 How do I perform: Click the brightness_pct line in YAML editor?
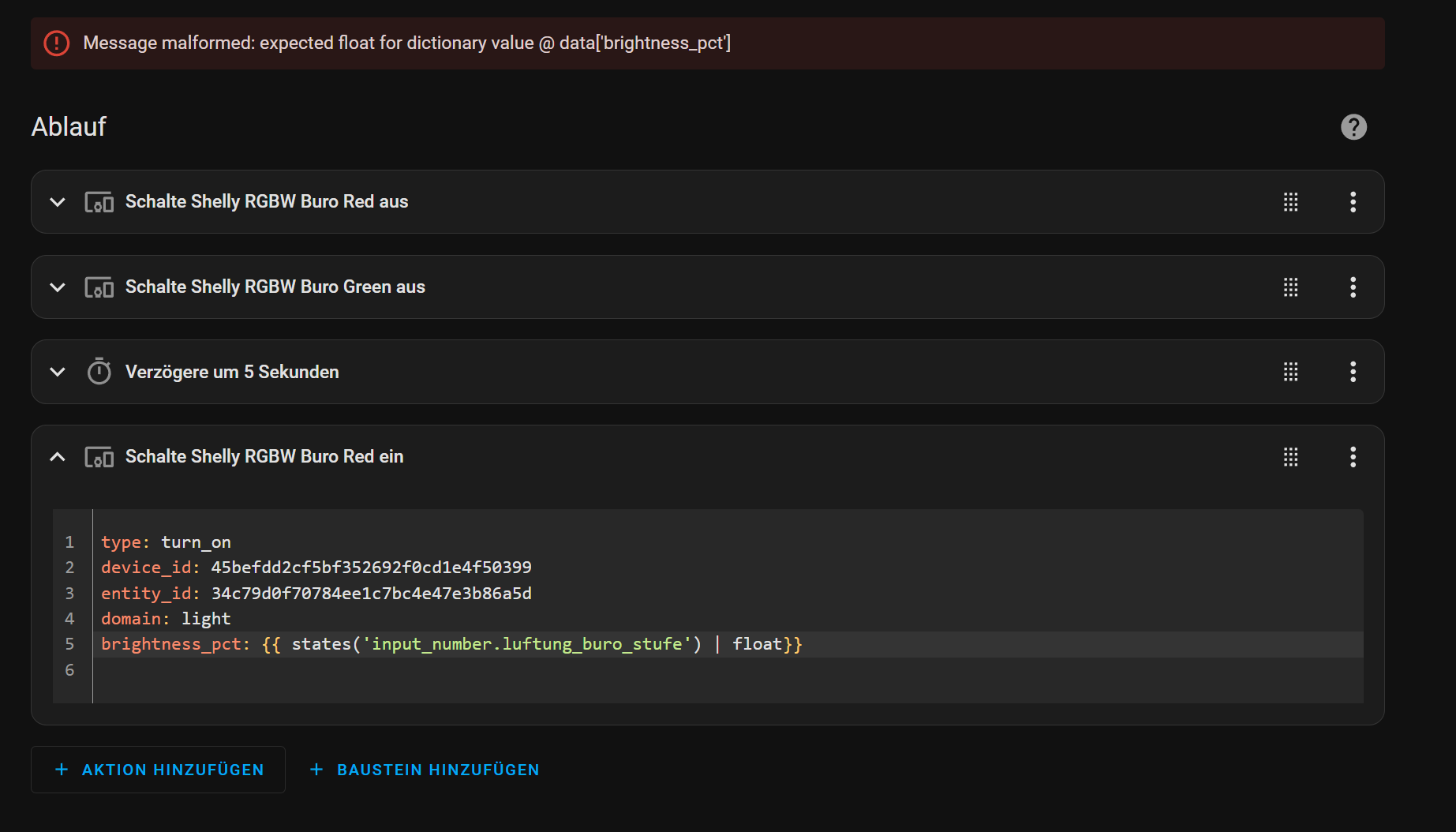coord(451,644)
